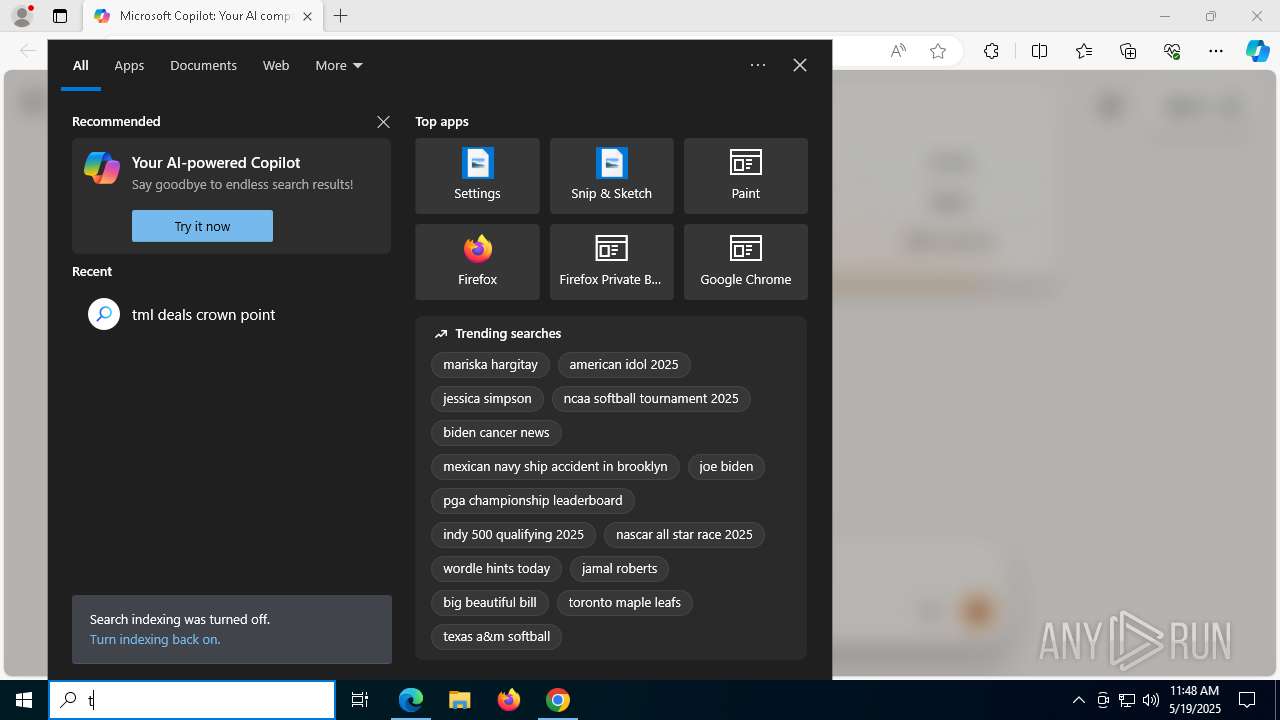
Task: Show hidden system tray icons
Action: click(1078, 700)
